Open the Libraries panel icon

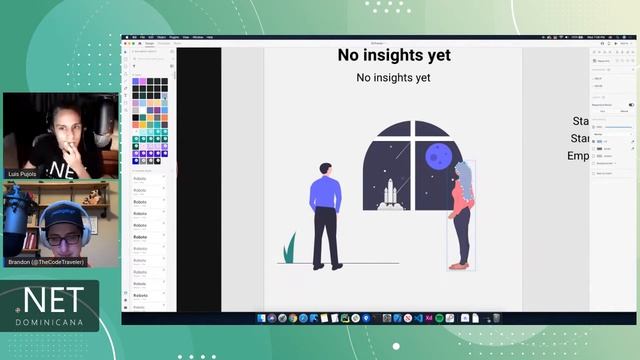coord(125,293)
